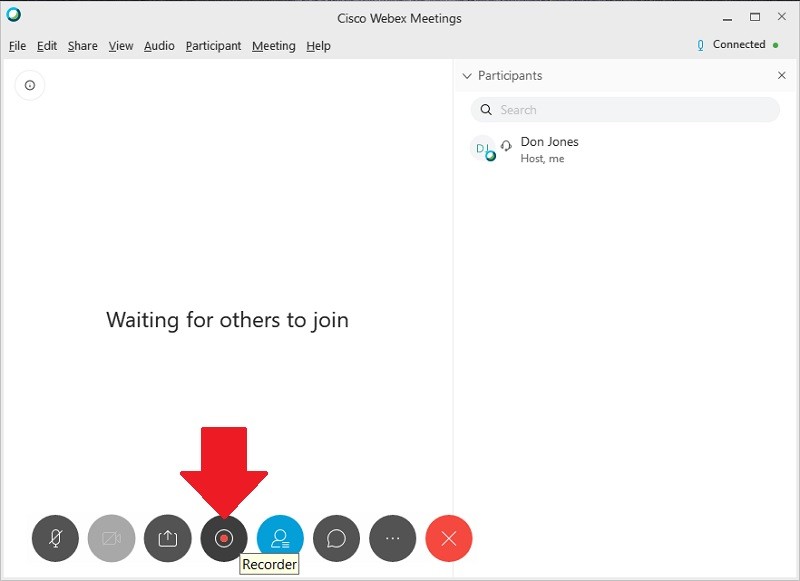Close the Participants panel
This screenshot has width=800, height=581.
(x=783, y=75)
